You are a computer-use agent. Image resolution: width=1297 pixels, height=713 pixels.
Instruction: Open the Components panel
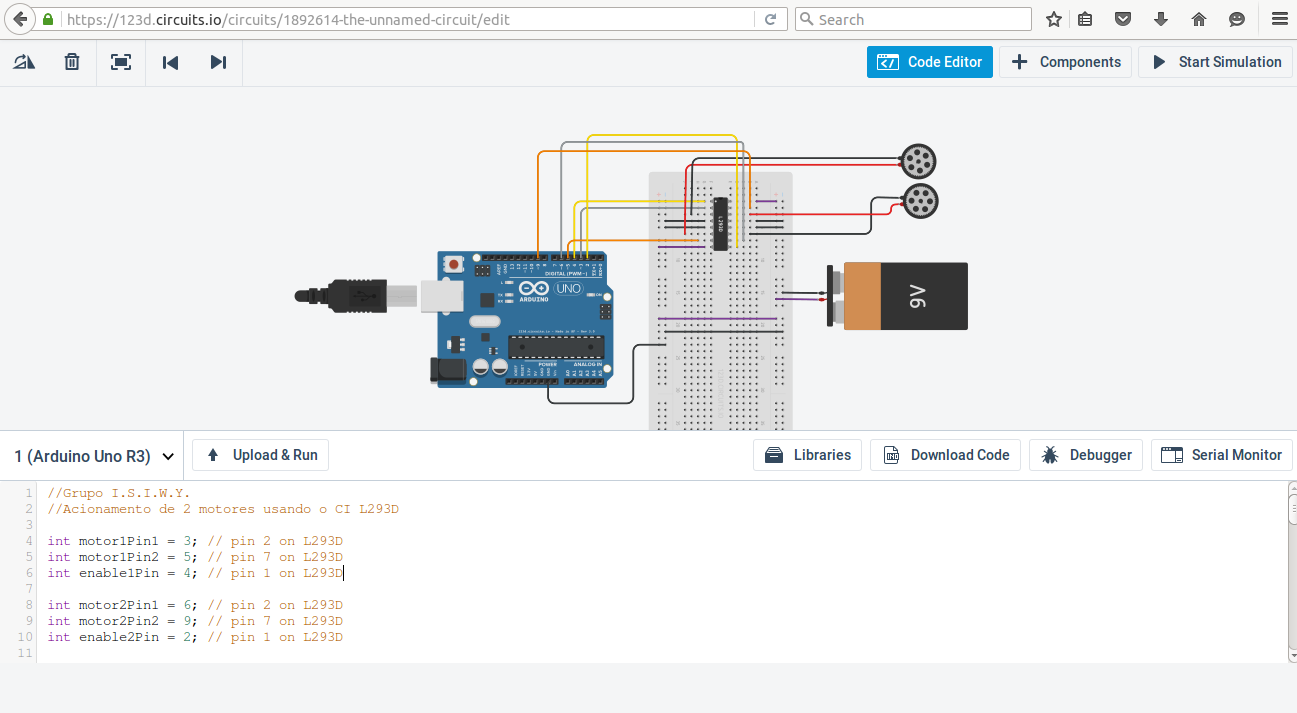(x=1065, y=62)
